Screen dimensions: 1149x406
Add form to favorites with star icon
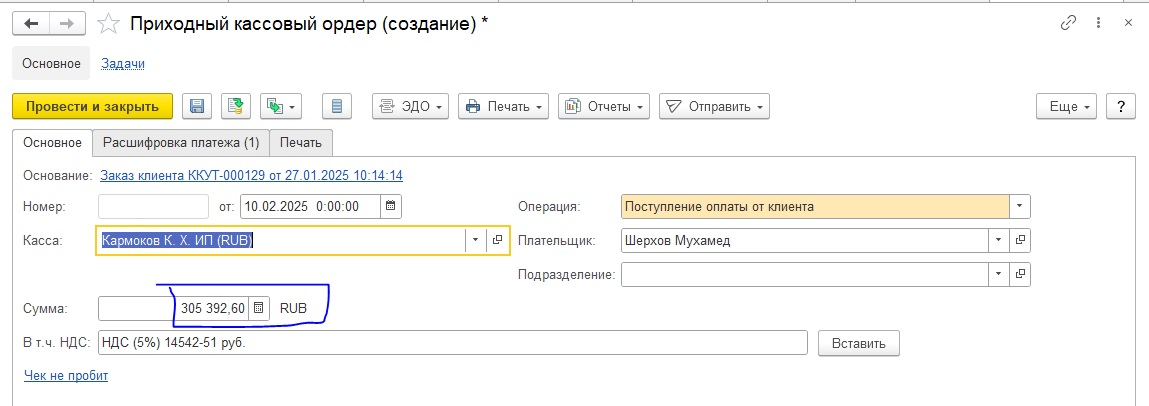point(108,24)
